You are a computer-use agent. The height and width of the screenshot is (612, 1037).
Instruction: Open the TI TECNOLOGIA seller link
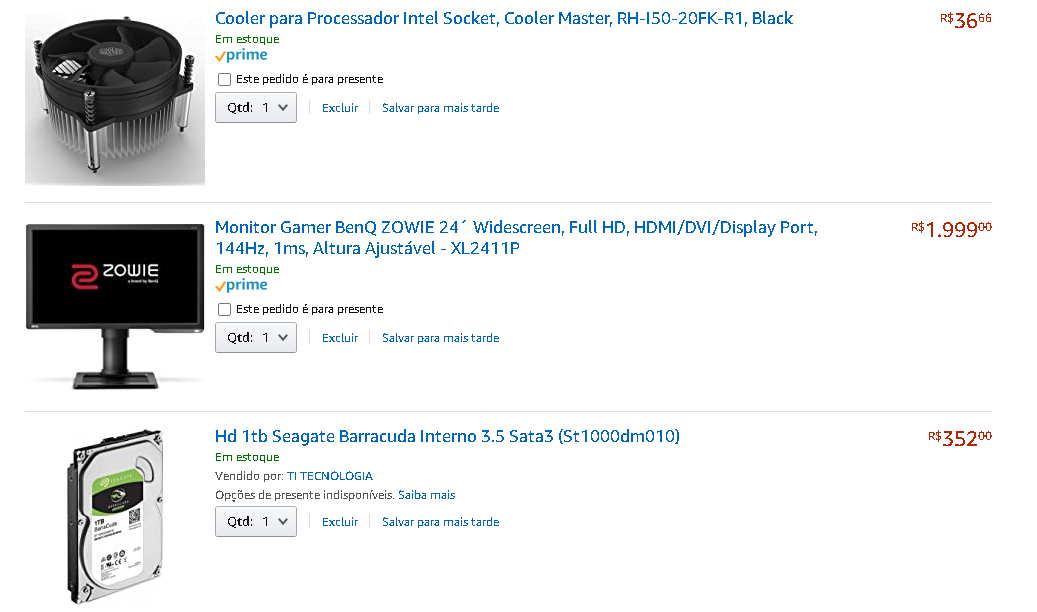click(330, 476)
